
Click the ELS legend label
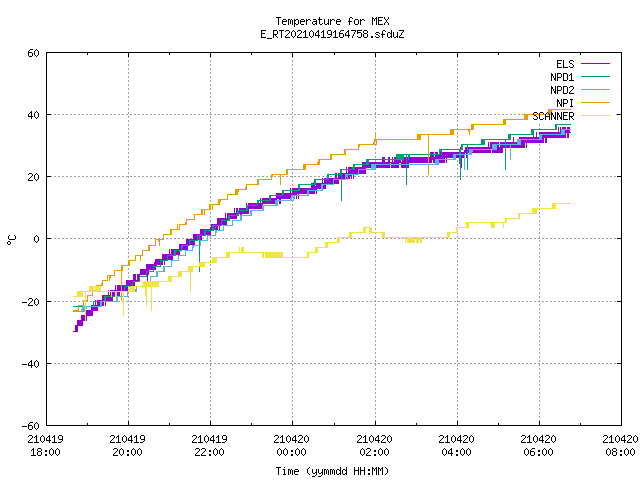click(x=565, y=64)
